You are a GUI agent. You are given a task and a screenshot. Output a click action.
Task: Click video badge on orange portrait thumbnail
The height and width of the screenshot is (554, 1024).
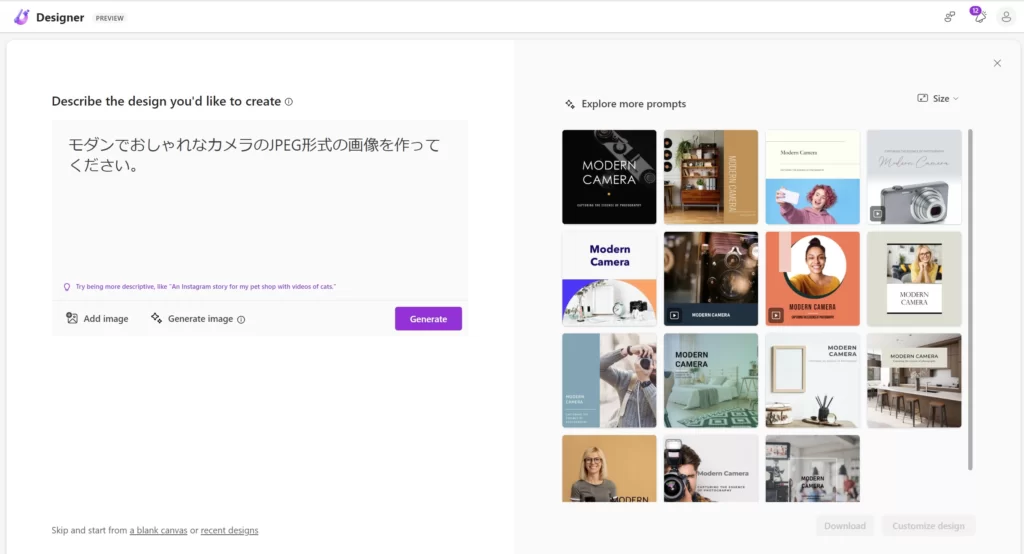click(x=776, y=316)
